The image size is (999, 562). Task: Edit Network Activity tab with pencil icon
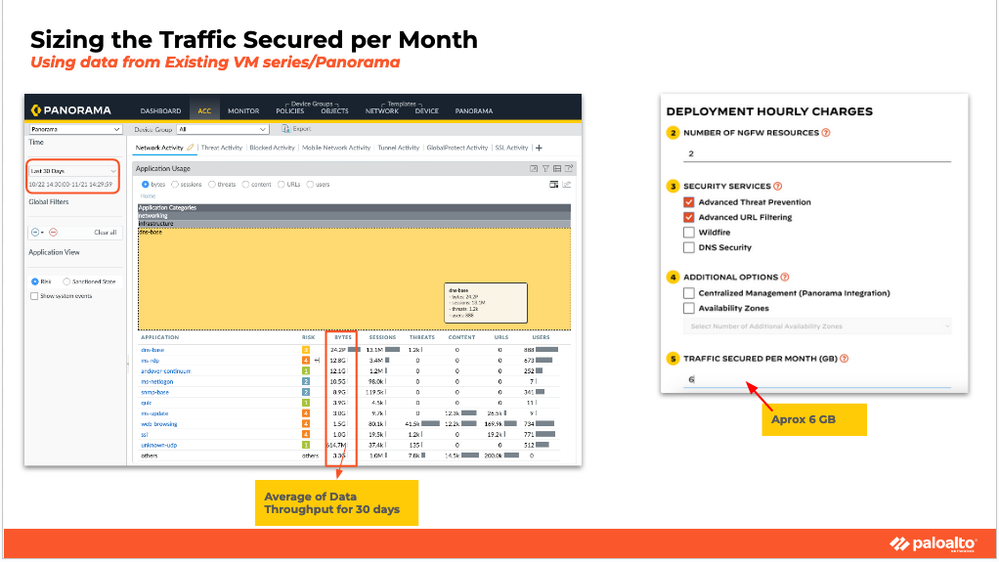pyautogui.click(x=190, y=147)
